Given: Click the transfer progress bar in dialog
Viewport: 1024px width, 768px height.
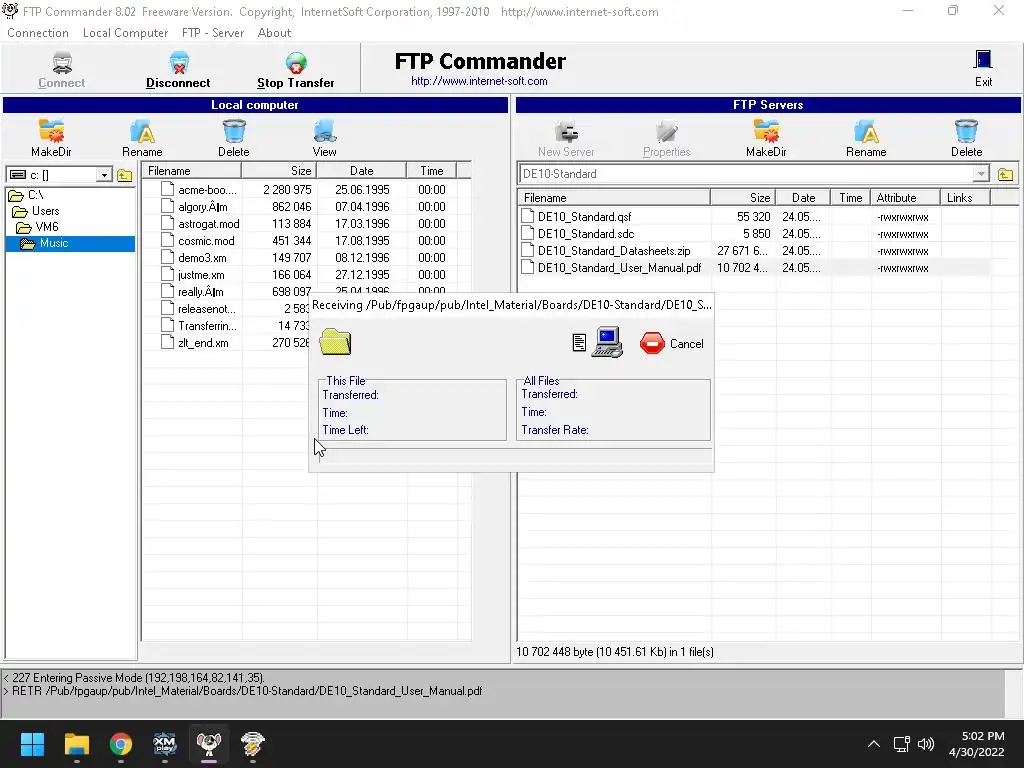Looking at the screenshot, I should tap(515, 455).
